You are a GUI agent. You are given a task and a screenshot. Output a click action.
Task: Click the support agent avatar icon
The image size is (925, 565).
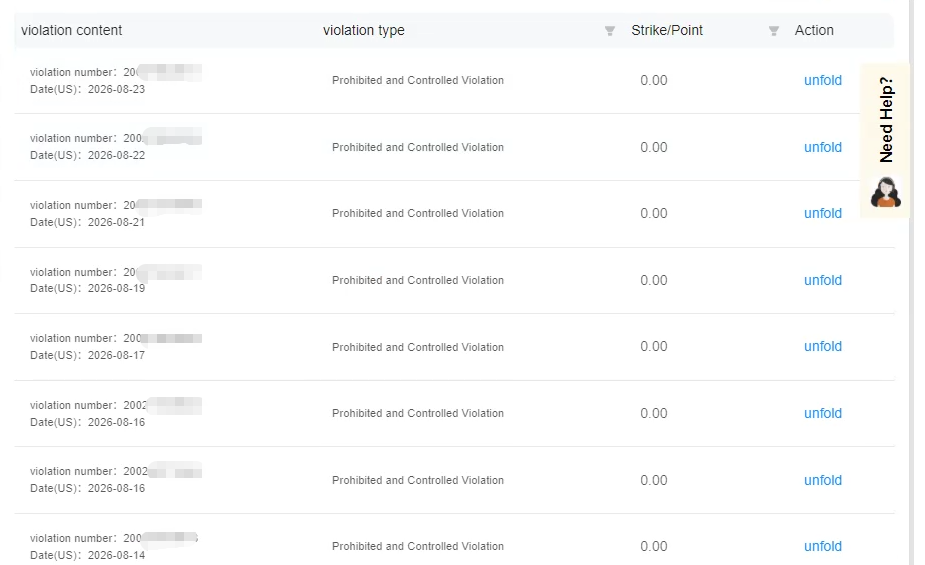(885, 192)
